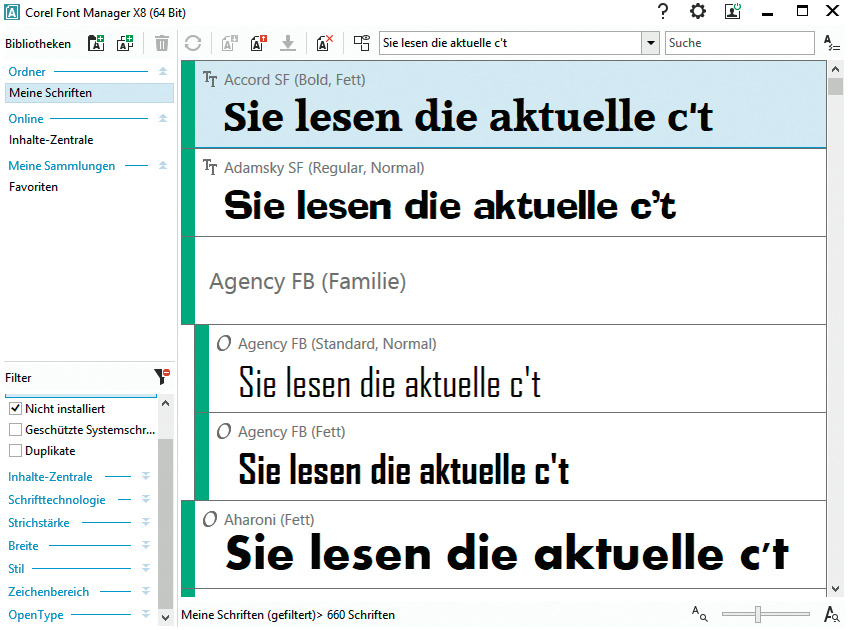
Task: Click into the Suche search field
Action: pyautogui.click(x=739, y=43)
